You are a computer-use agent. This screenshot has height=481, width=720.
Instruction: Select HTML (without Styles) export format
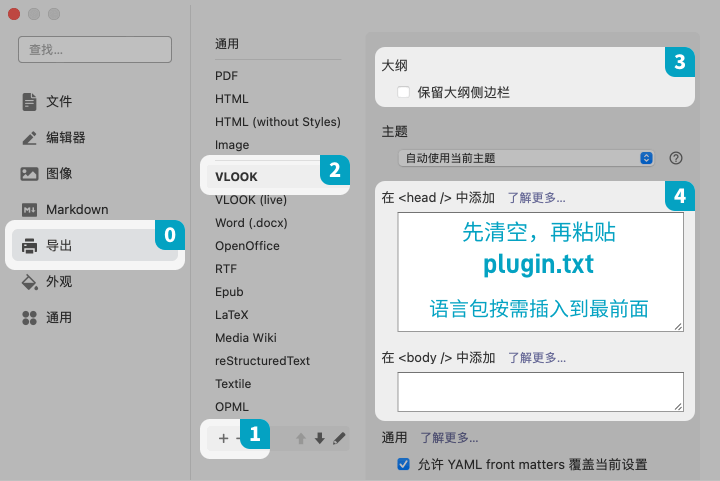pyautogui.click(x=278, y=122)
